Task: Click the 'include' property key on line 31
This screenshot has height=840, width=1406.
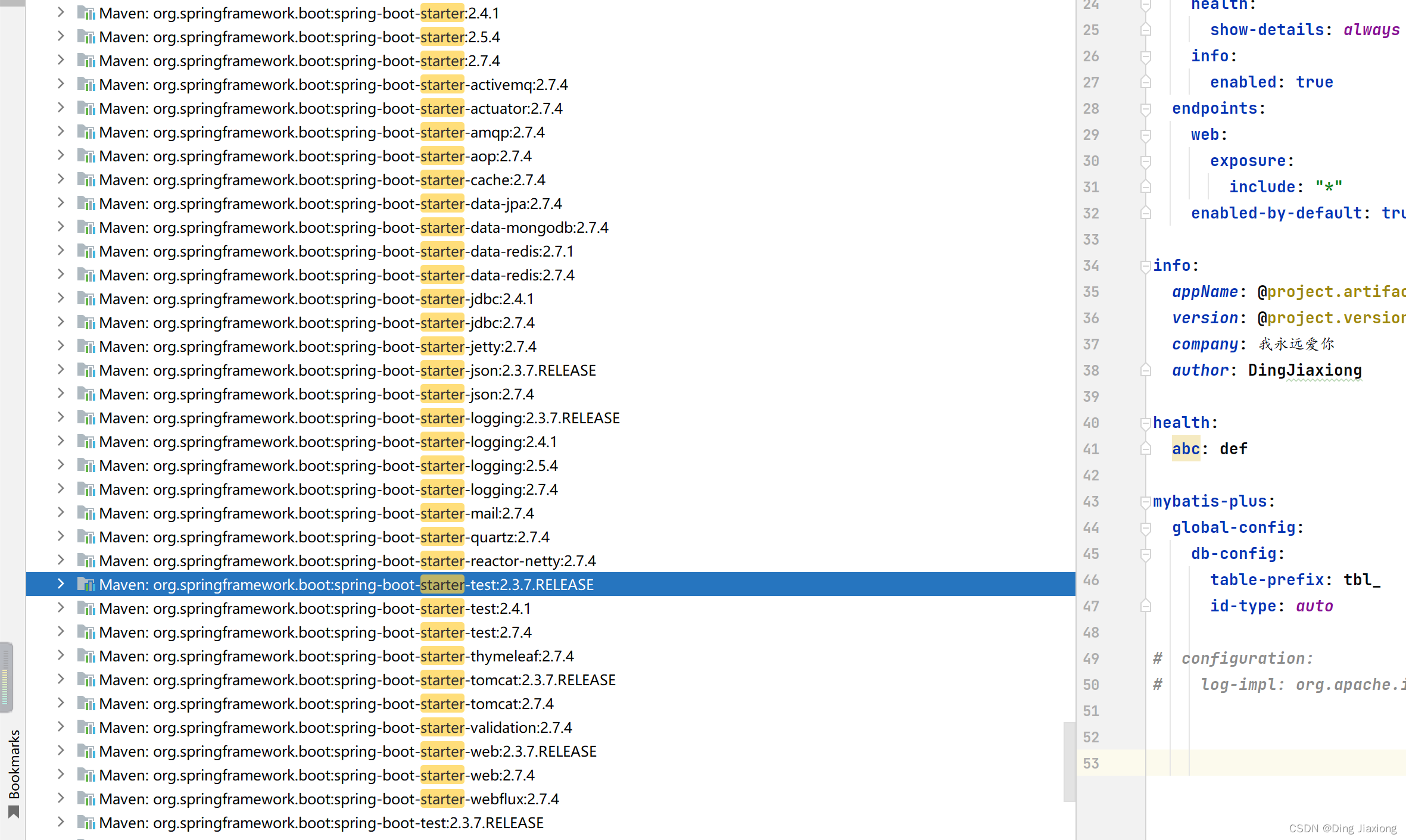Action: point(1262,187)
